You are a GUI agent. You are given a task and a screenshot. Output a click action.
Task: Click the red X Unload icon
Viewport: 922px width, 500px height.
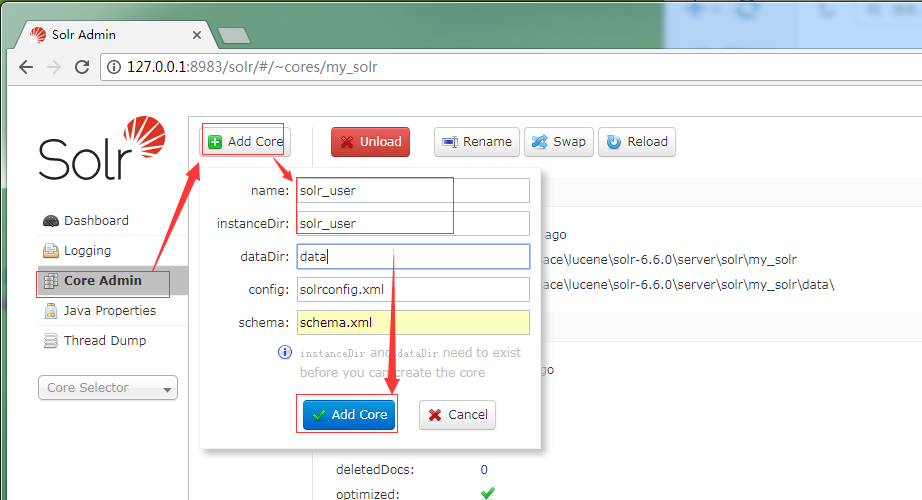click(x=347, y=142)
